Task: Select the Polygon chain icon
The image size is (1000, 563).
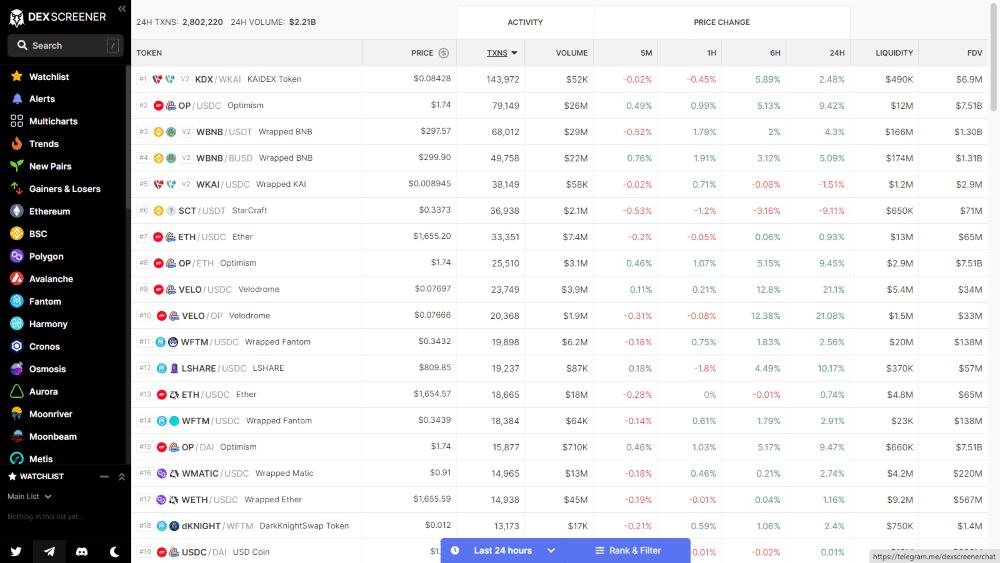Action: click(x=17, y=256)
